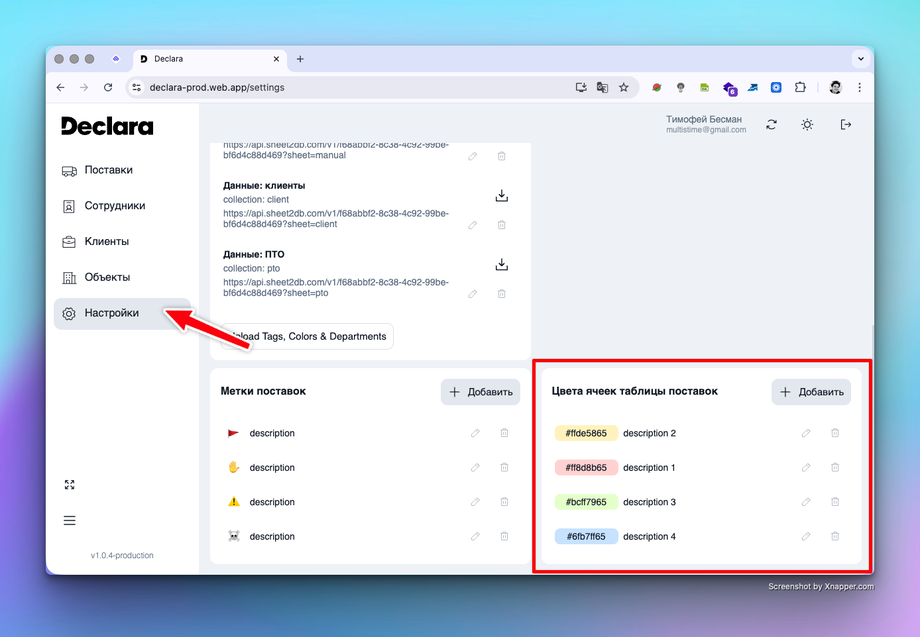The image size is (920, 637).
Task: Edit the skull tag row
Action: tap(475, 536)
